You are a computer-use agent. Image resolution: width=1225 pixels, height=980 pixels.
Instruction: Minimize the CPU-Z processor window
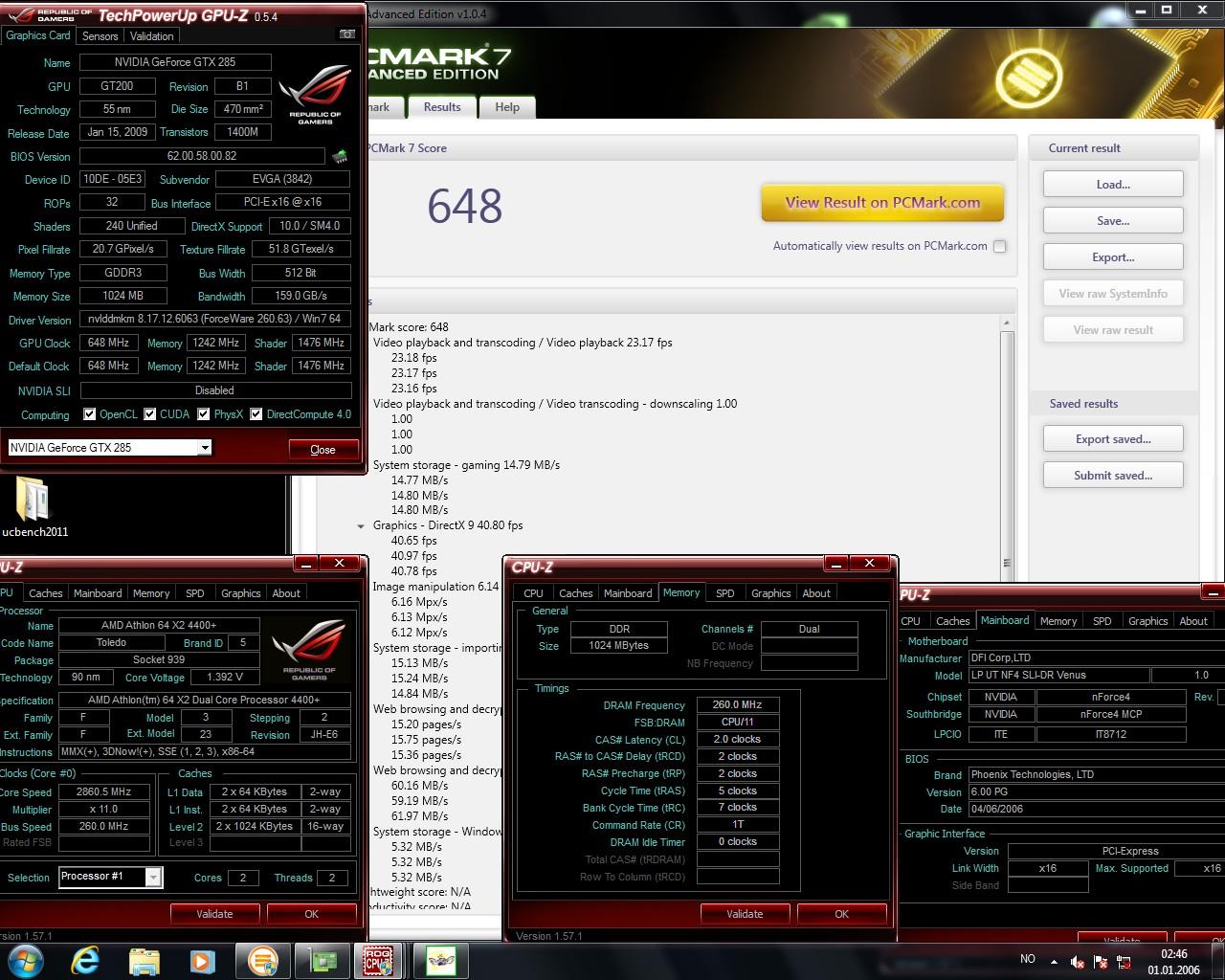305,563
